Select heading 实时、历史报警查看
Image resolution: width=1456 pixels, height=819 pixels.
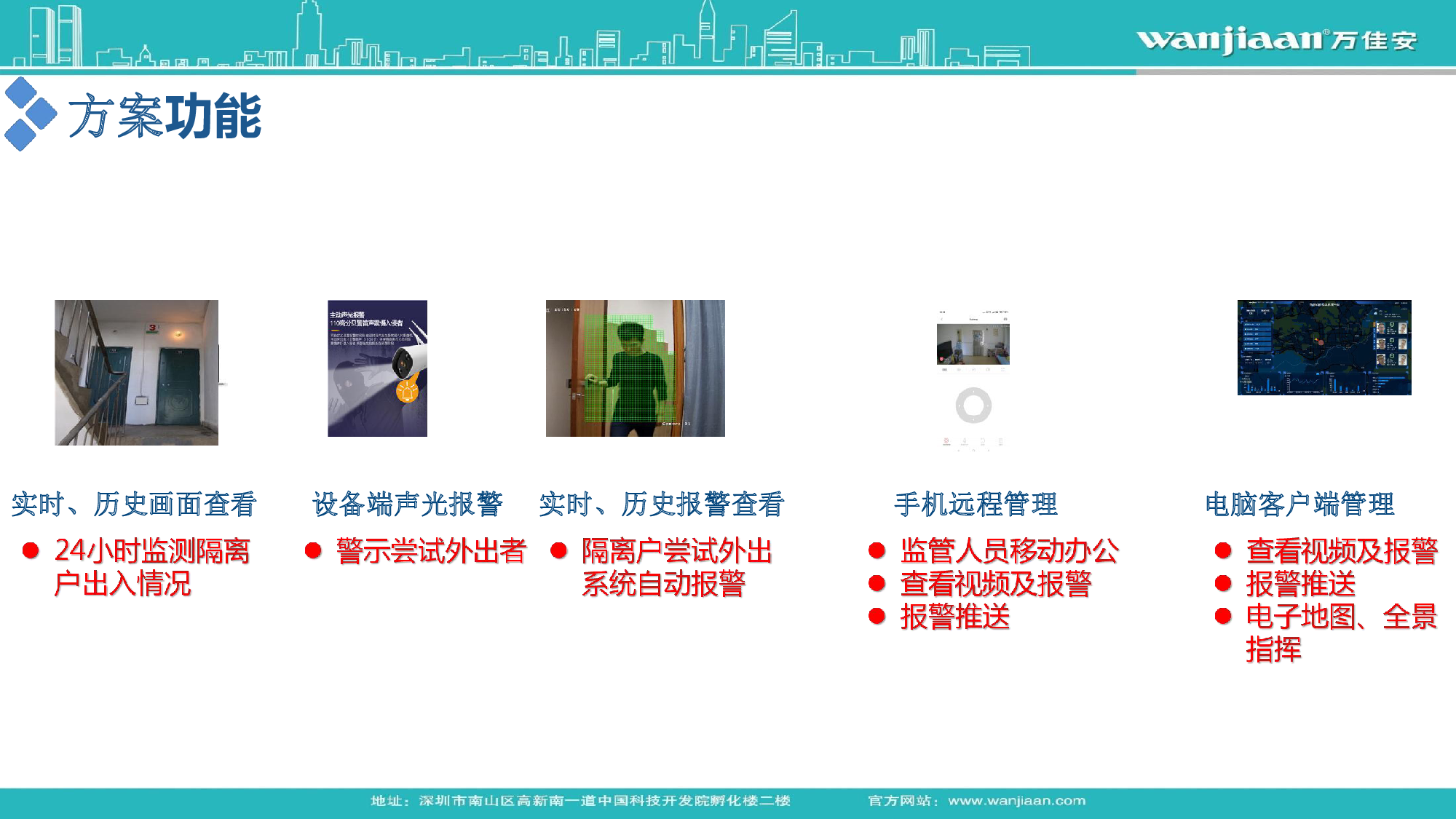pos(661,504)
